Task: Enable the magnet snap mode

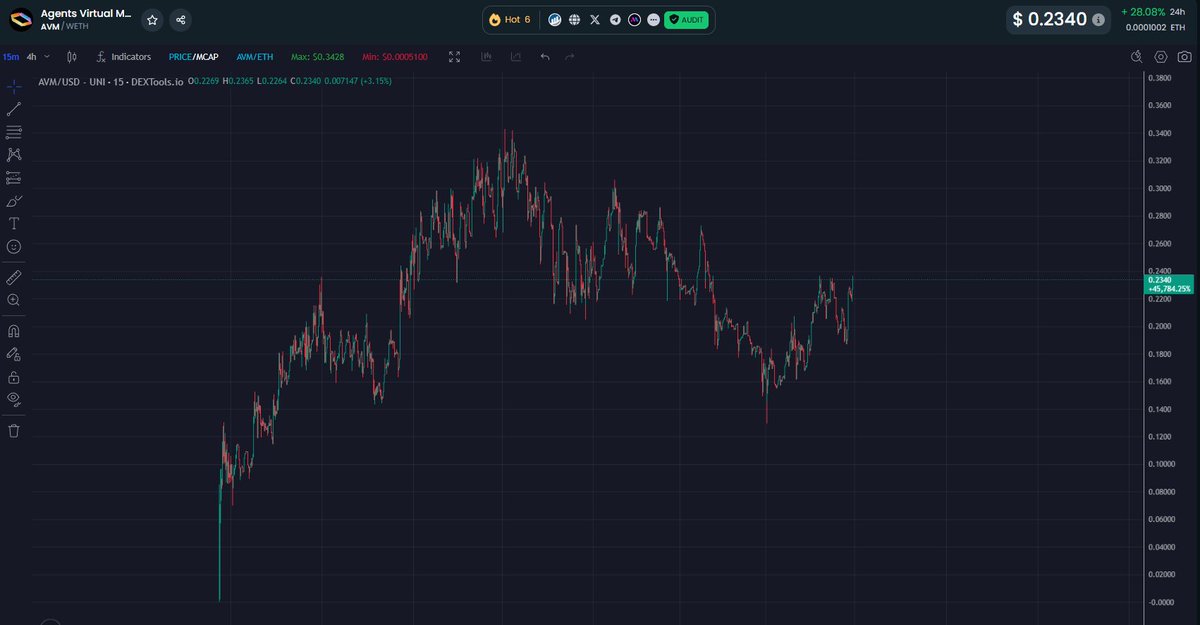Action: point(14,330)
